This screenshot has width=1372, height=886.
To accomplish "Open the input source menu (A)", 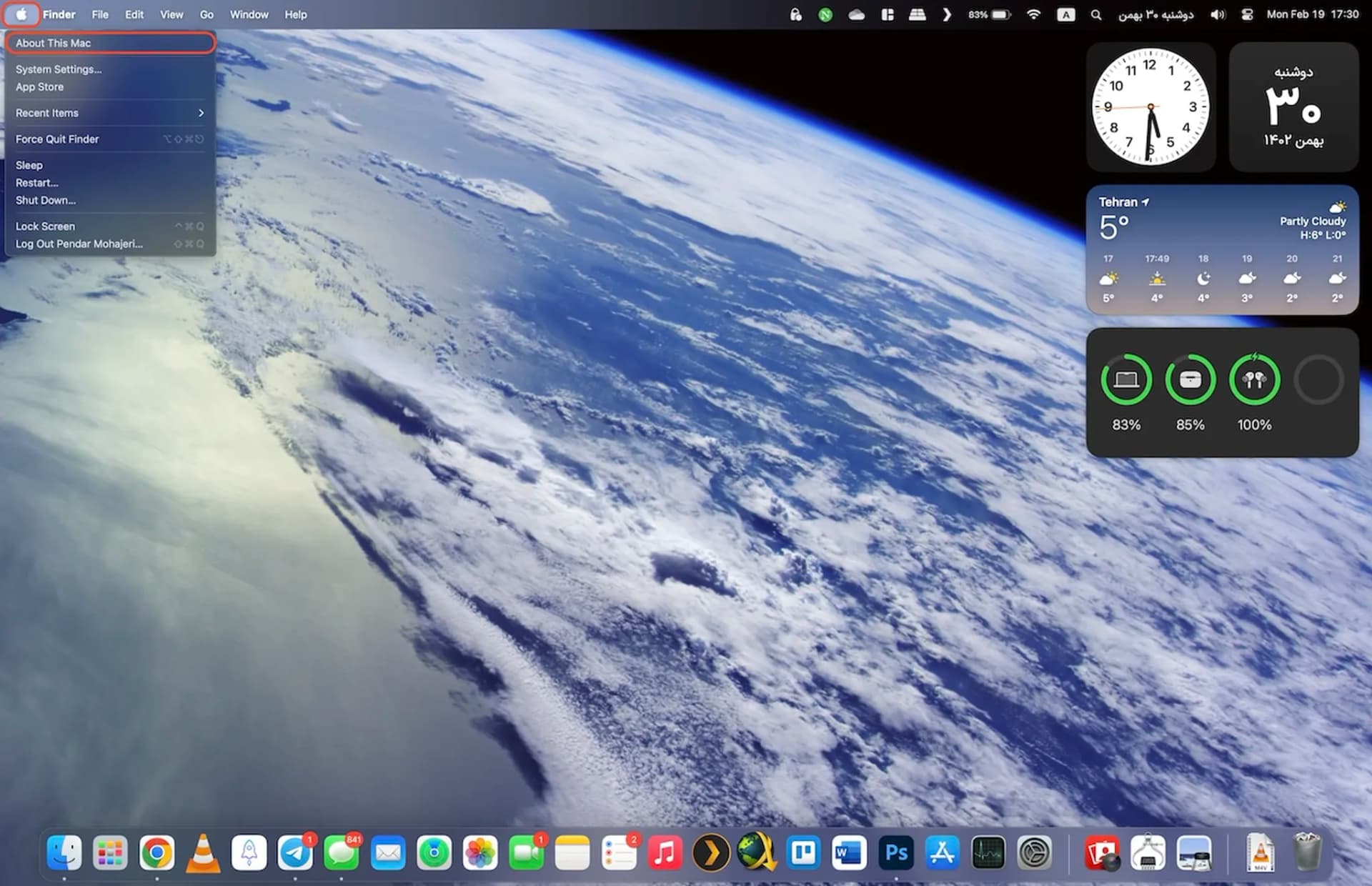I will pos(1065,14).
